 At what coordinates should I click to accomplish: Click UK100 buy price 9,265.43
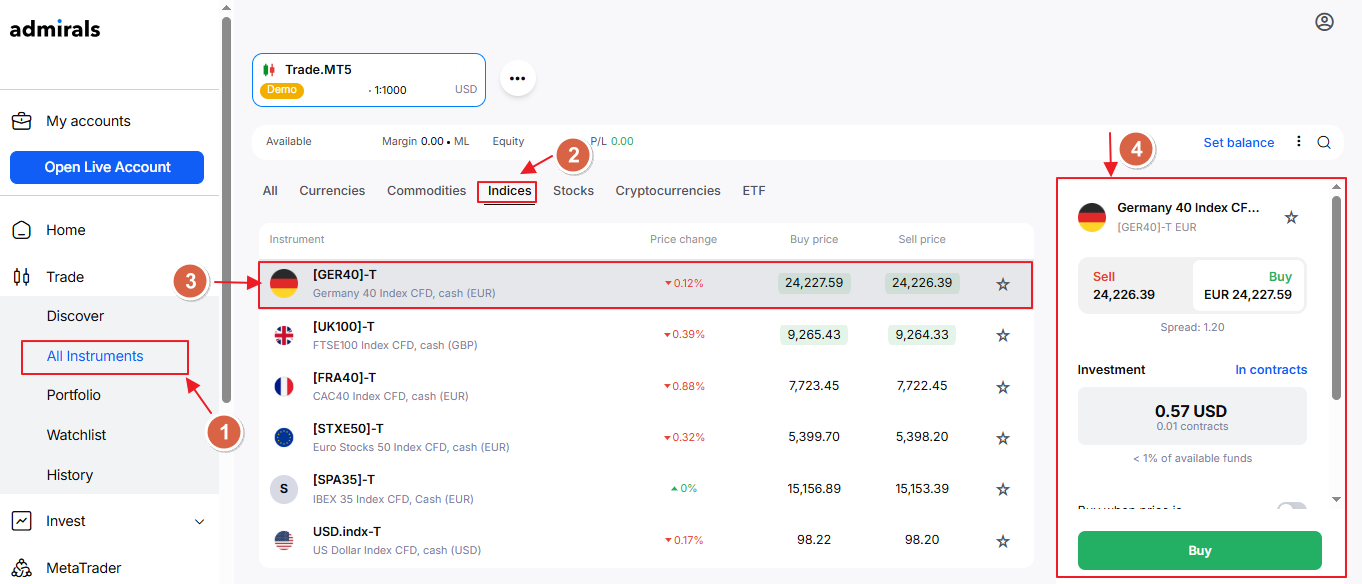(814, 334)
